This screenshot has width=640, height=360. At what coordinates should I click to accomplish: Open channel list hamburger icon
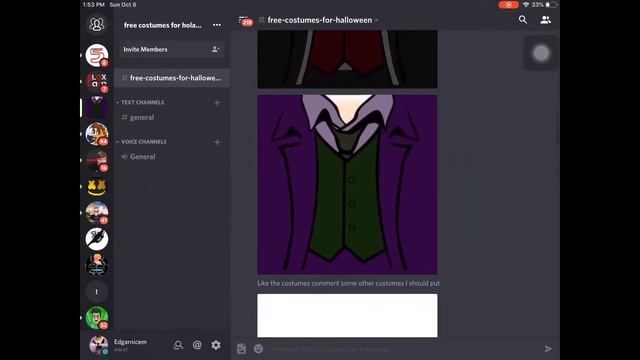[244, 20]
